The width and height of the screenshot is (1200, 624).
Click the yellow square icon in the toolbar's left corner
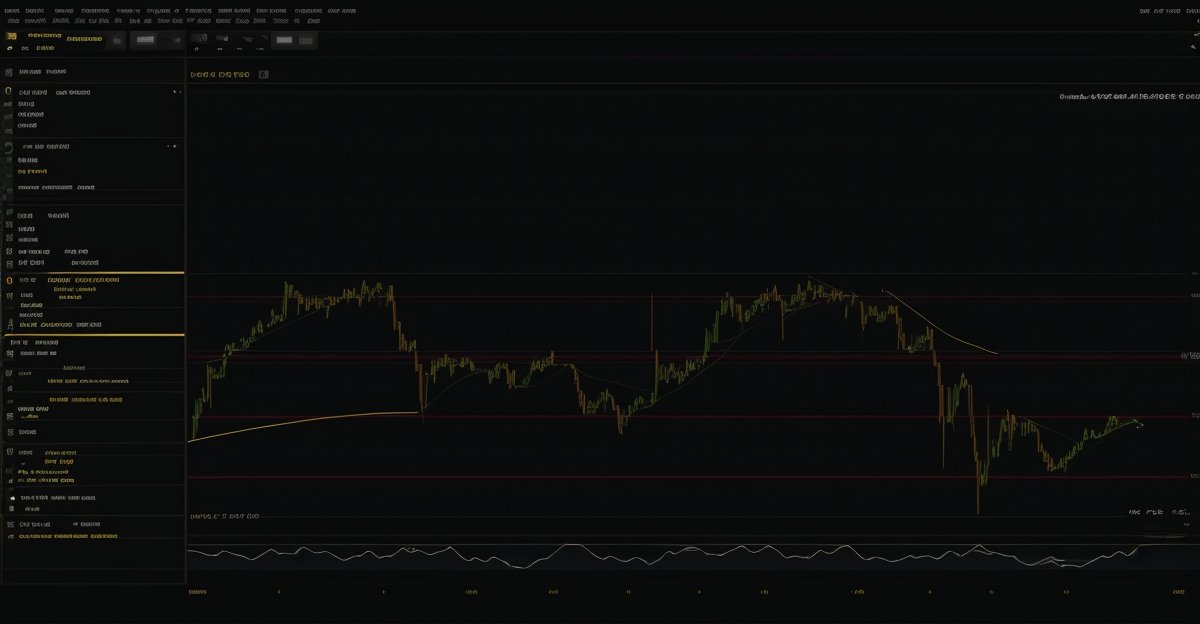click(x=12, y=36)
